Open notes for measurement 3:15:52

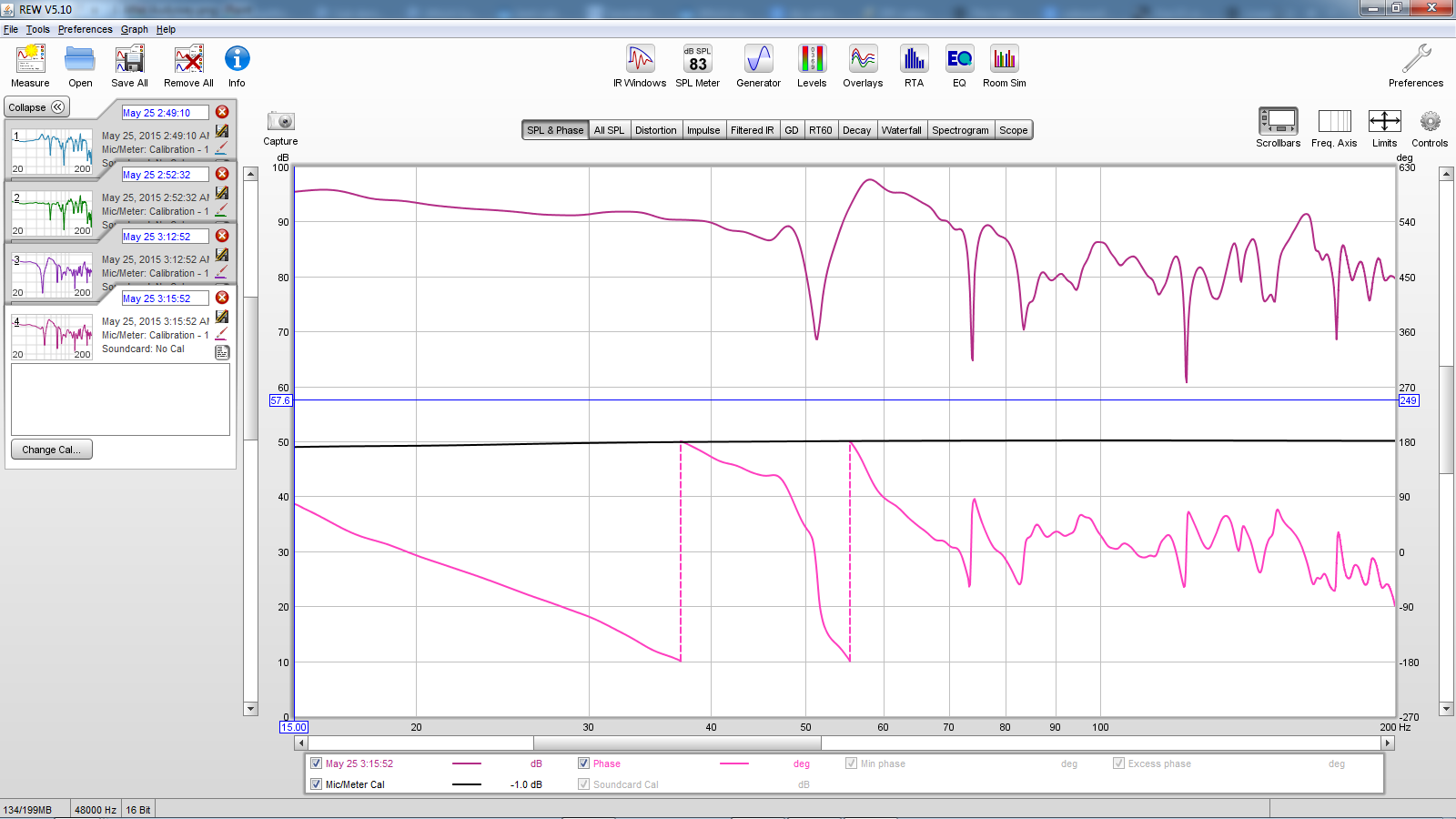pos(222,352)
